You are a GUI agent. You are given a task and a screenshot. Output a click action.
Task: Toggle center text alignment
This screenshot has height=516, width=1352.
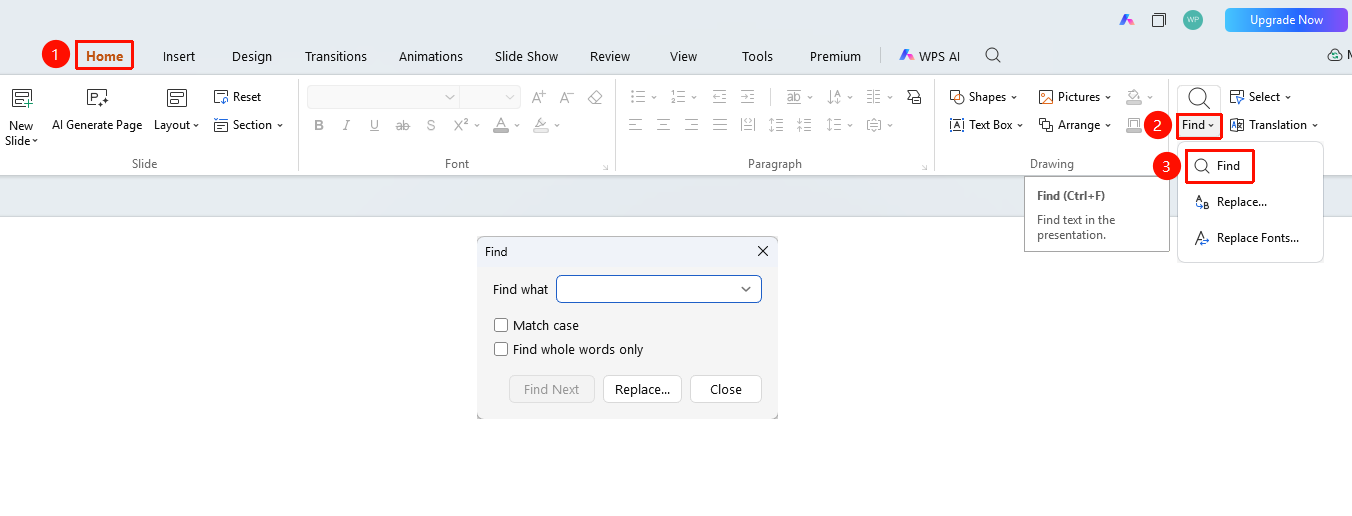click(x=663, y=125)
